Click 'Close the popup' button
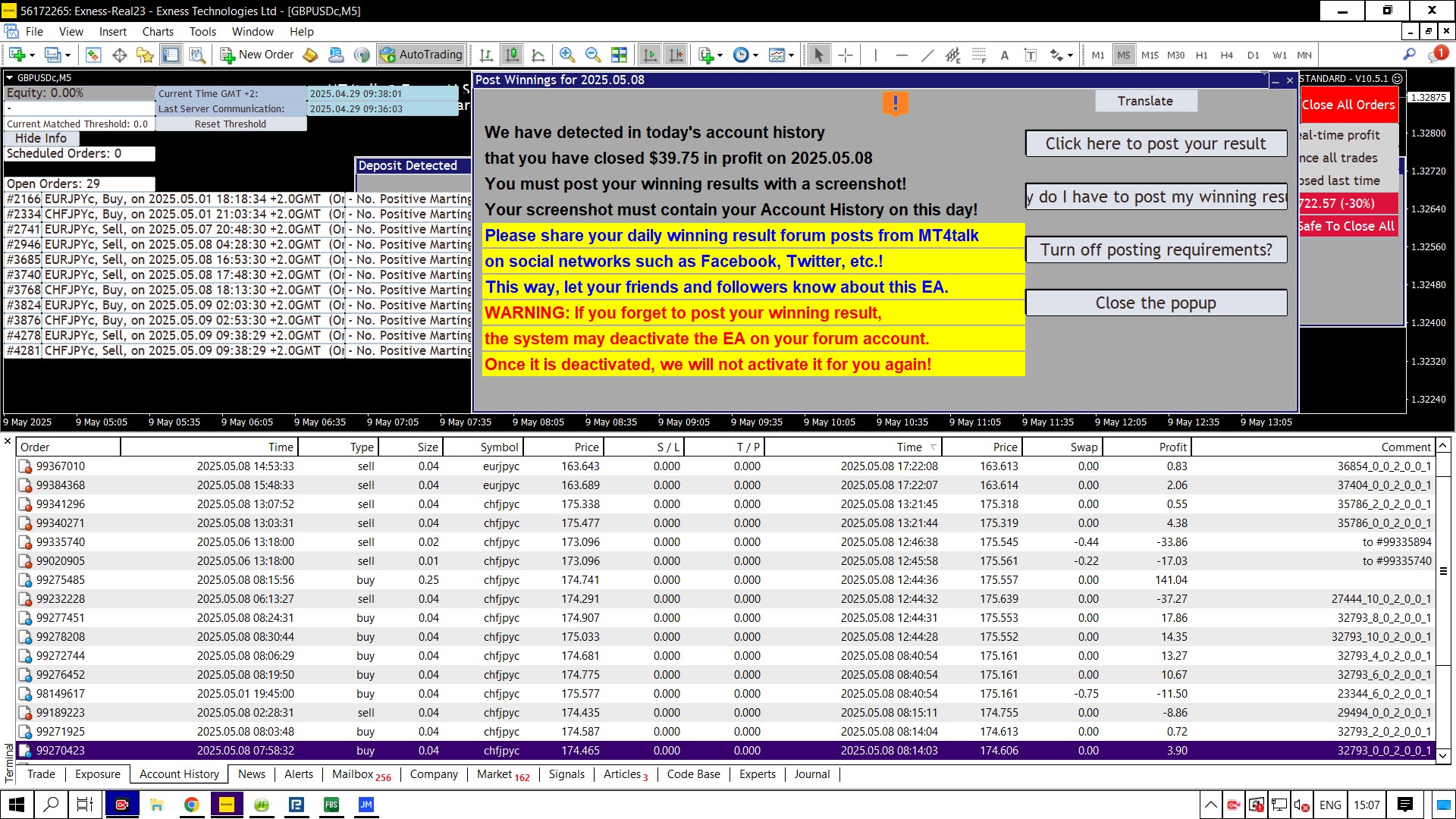Screen dimensions: 1456x819 [1155, 303]
